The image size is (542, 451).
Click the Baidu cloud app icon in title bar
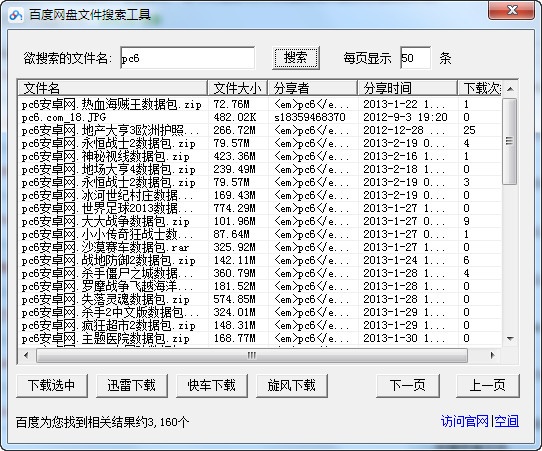[16, 15]
